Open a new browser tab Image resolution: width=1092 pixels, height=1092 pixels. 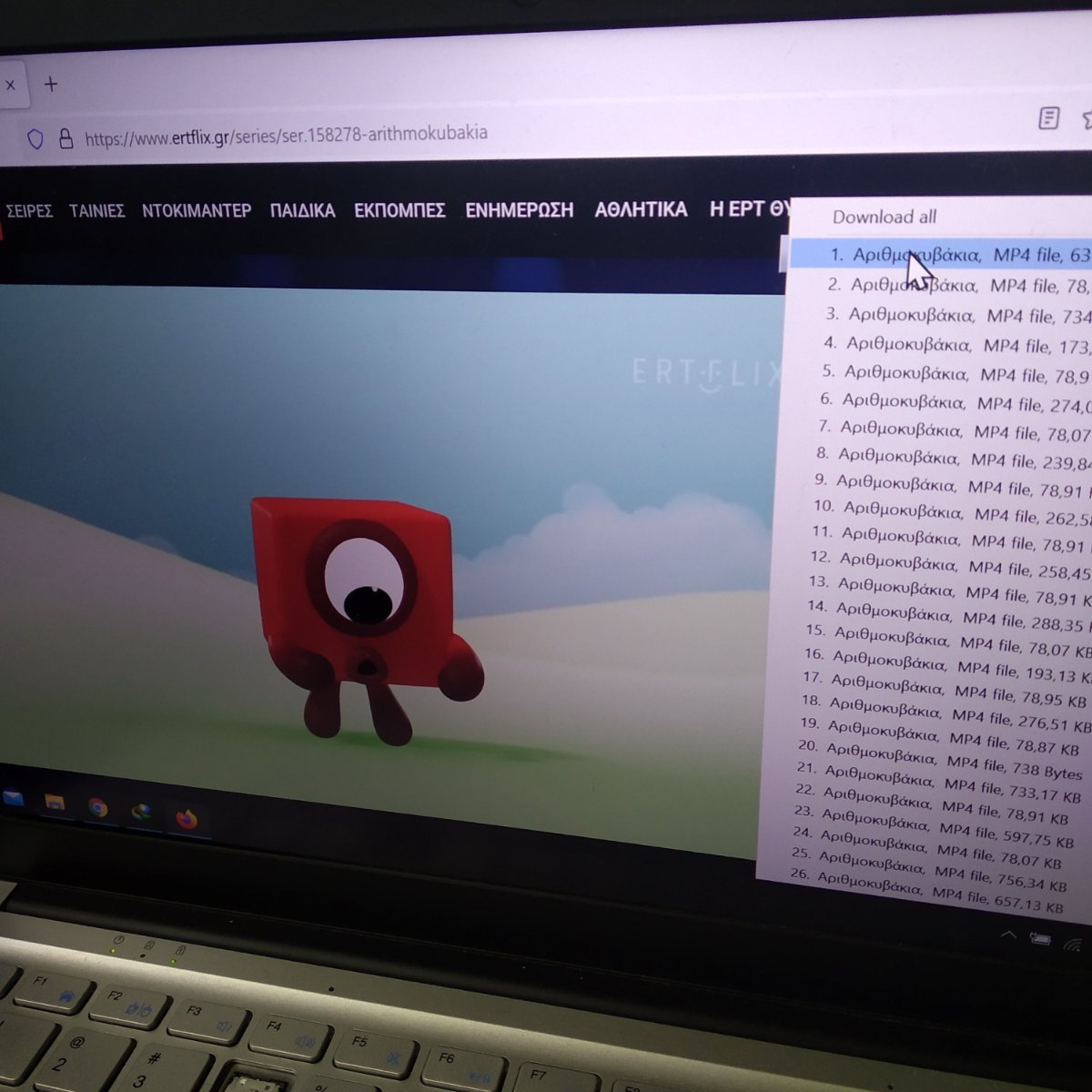pos(51,84)
